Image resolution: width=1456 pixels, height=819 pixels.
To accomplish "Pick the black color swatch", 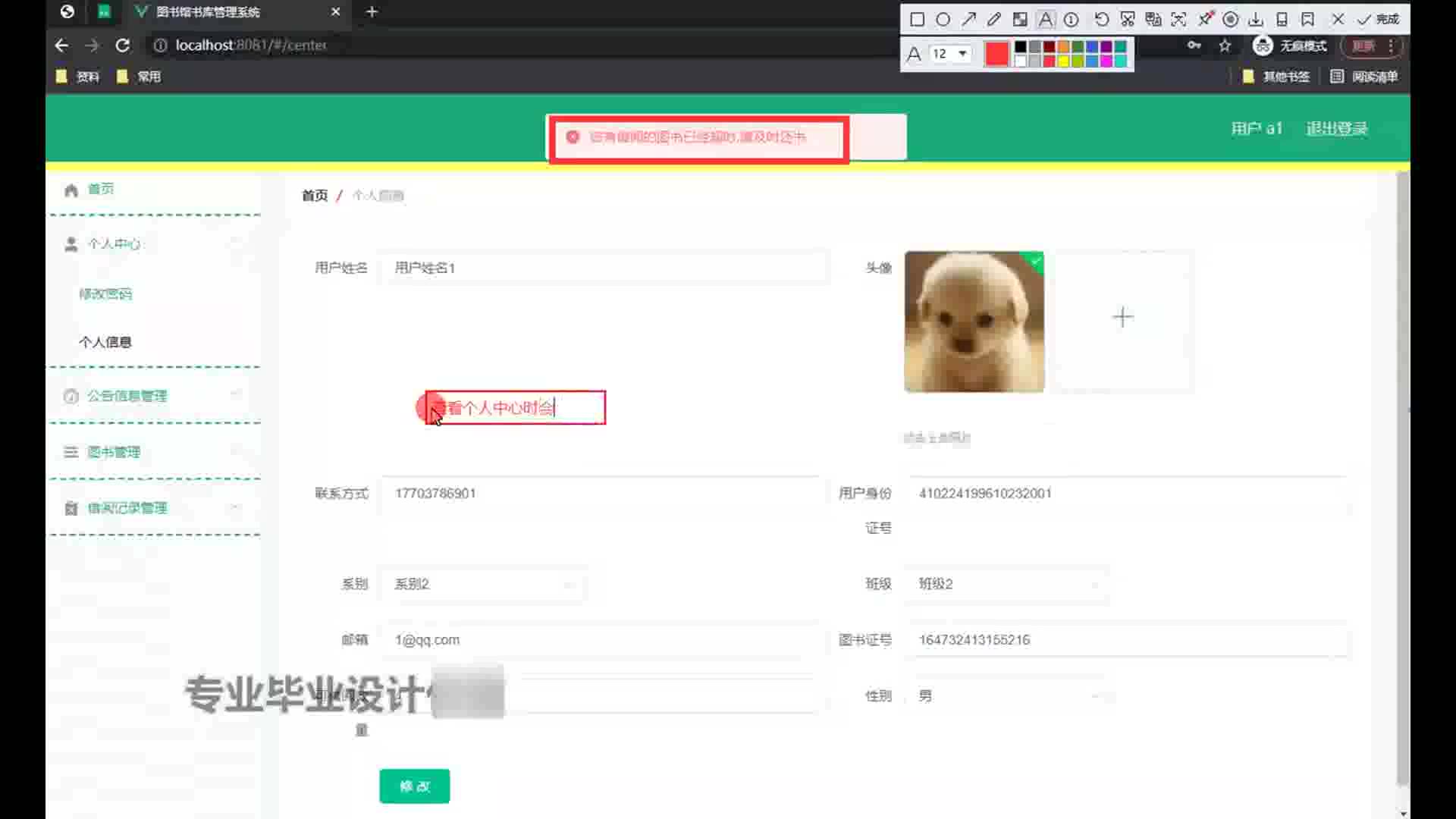I will [1021, 47].
